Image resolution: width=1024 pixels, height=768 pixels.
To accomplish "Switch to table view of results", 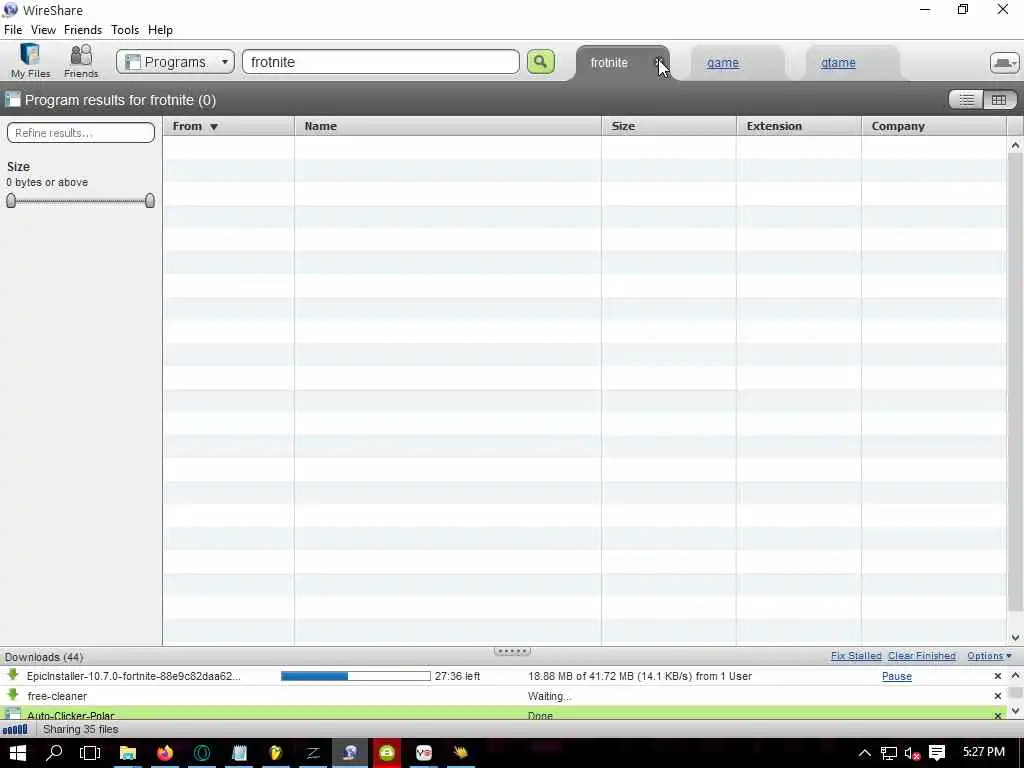I will [999, 100].
